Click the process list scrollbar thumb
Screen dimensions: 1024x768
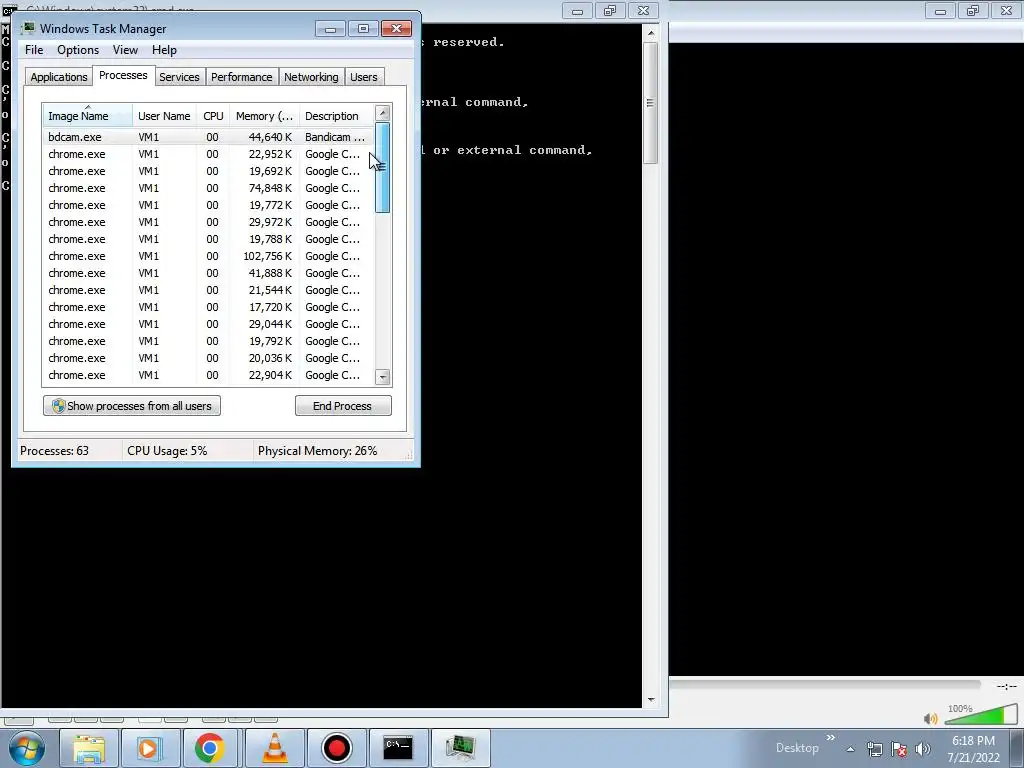coord(383,167)
